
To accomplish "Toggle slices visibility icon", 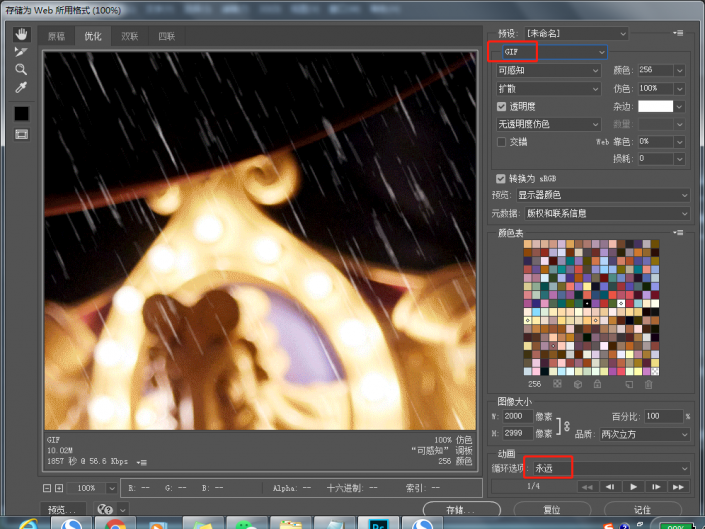I will pos(21,134).
